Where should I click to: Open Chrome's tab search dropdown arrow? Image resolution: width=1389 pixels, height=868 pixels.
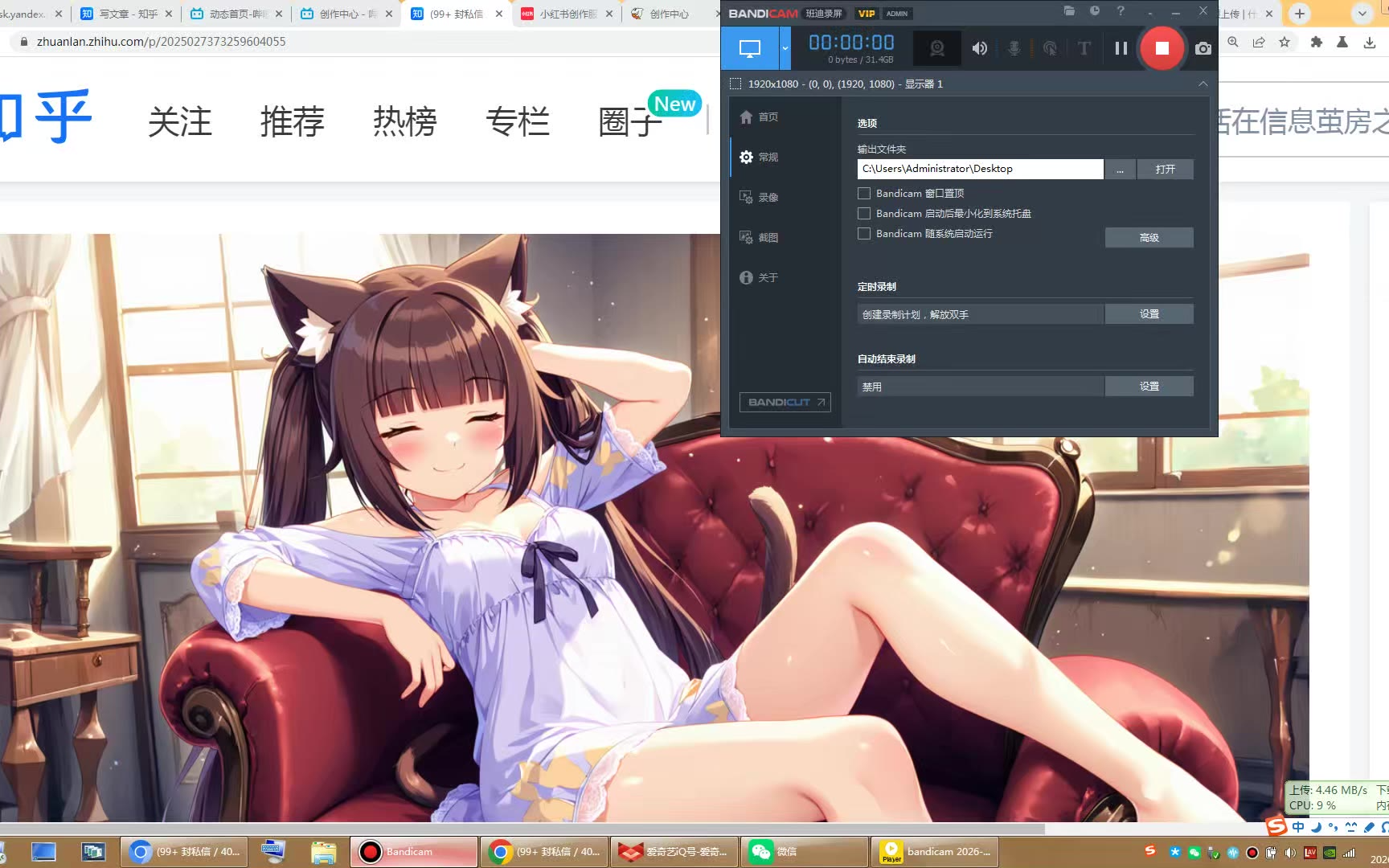(1362, 14)
